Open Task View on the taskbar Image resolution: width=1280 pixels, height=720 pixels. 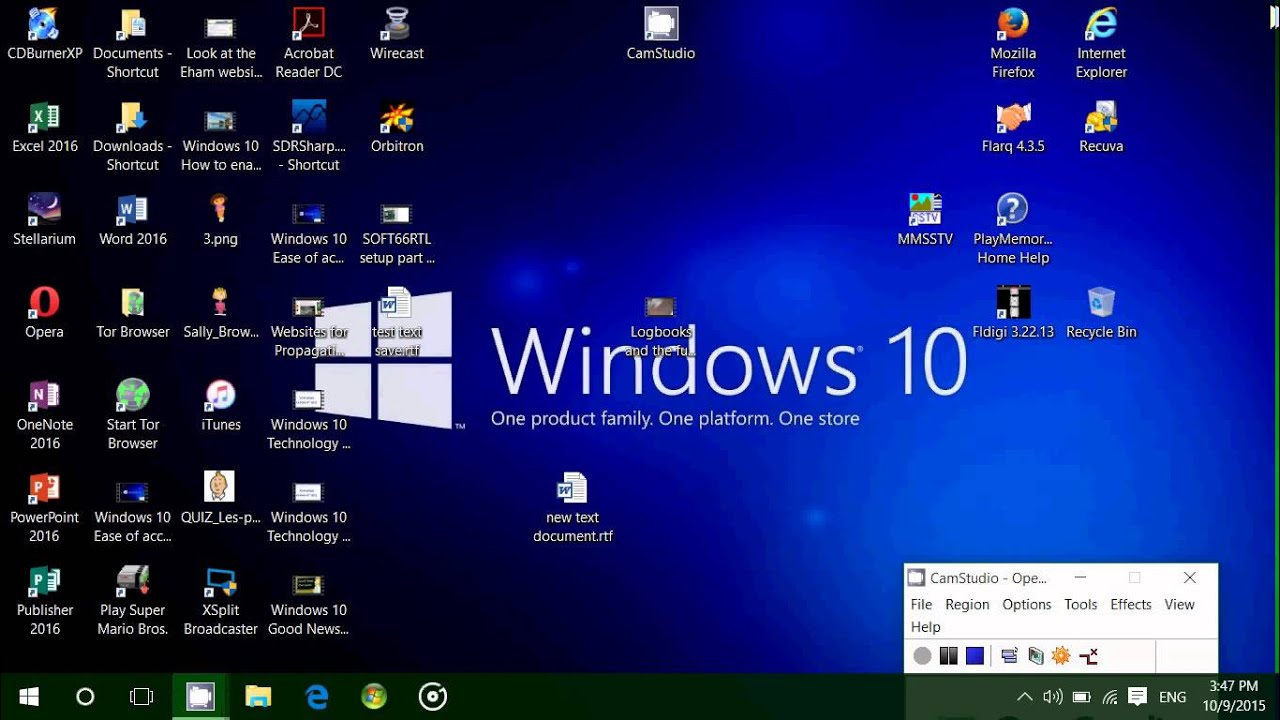142,696
